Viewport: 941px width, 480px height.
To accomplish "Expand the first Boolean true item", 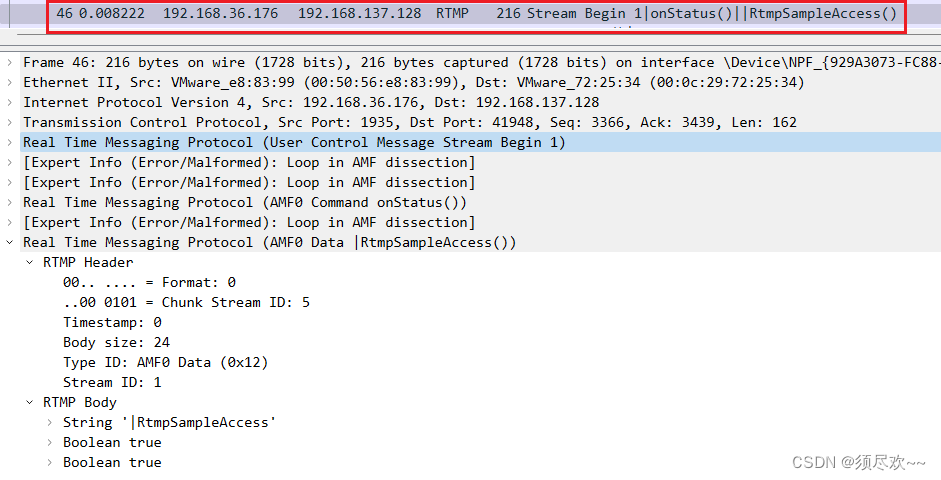I will (50, 443).
